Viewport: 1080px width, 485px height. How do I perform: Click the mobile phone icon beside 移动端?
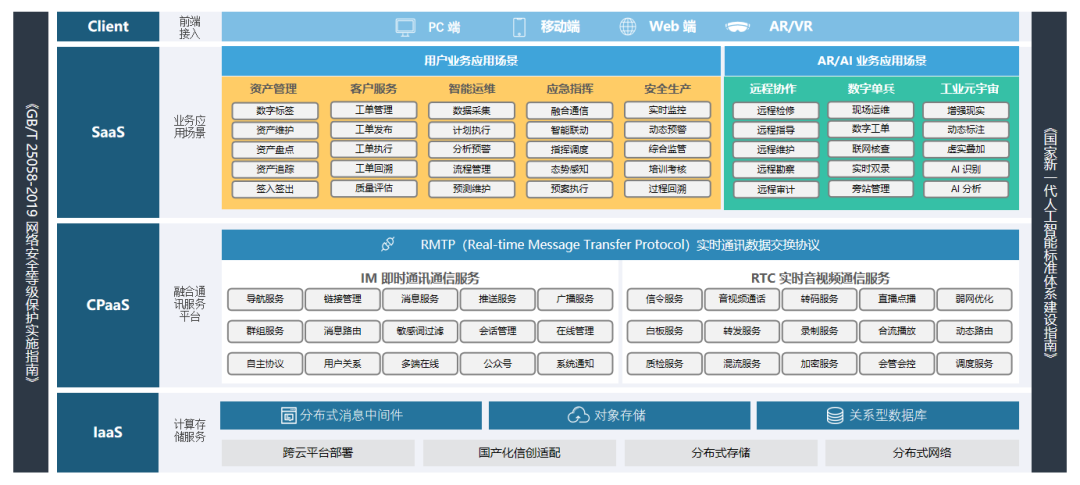[x=519, y=27]
